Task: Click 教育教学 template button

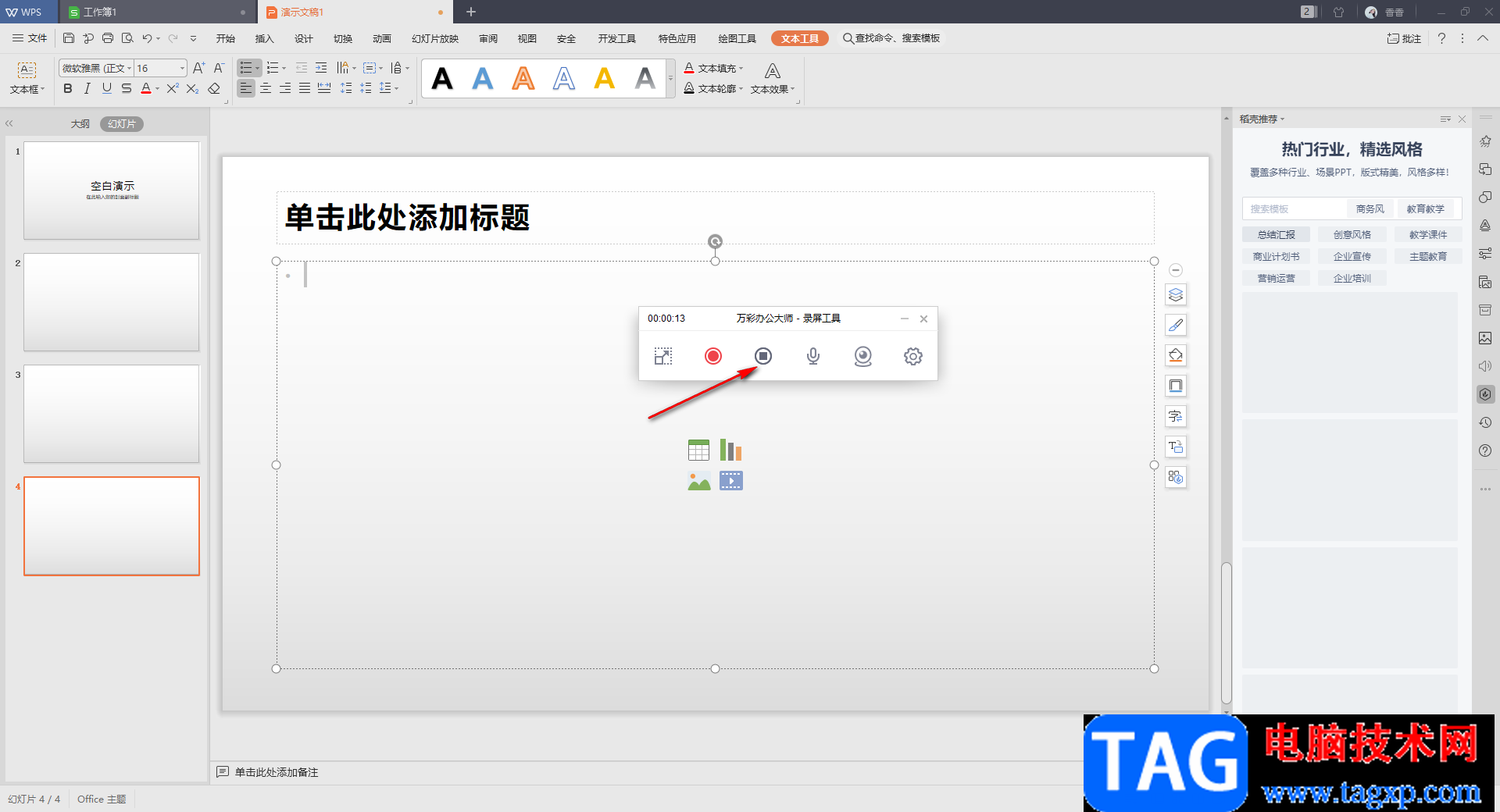Action: [1426, 209]
